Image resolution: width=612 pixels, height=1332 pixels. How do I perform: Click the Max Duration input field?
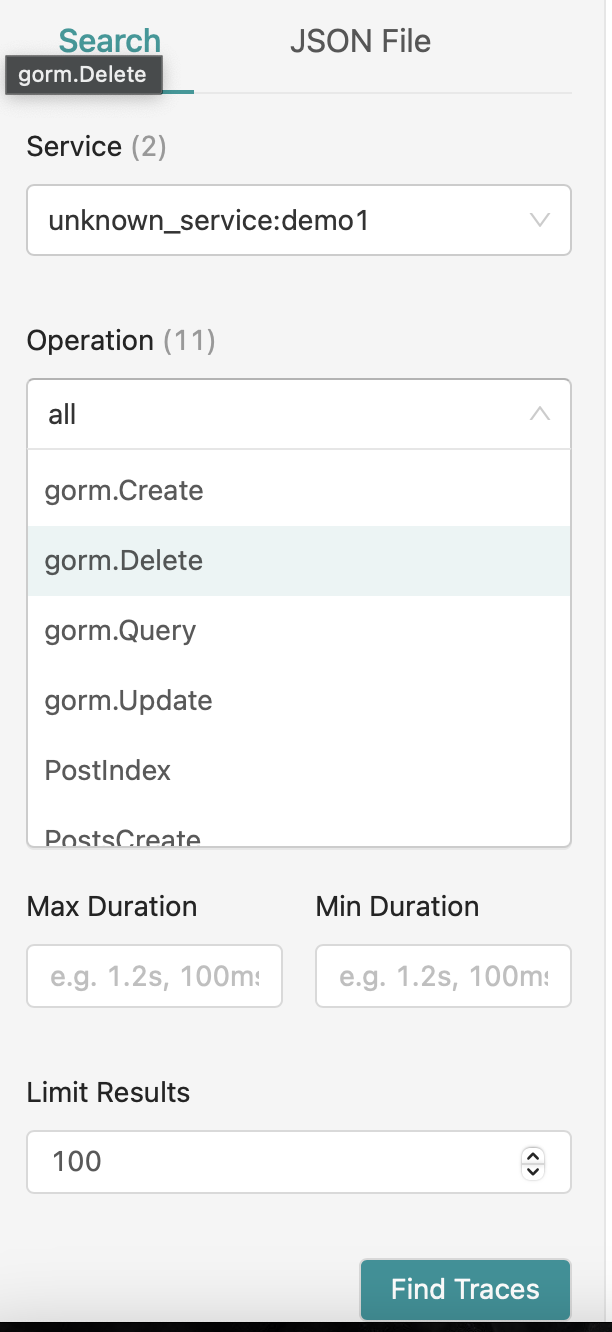coord(154,976)
